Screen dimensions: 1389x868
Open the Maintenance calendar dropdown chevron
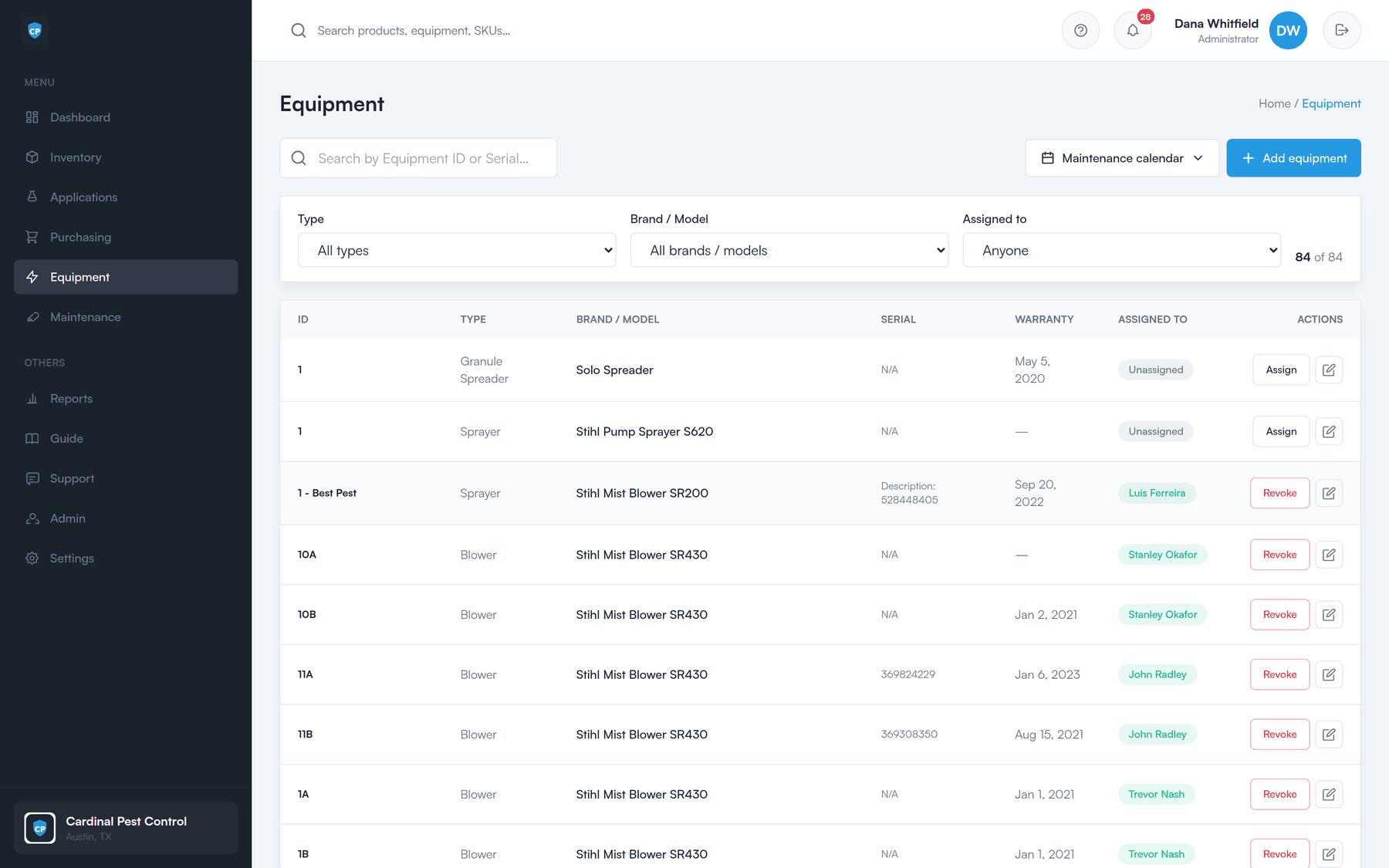click(1198, 158)
